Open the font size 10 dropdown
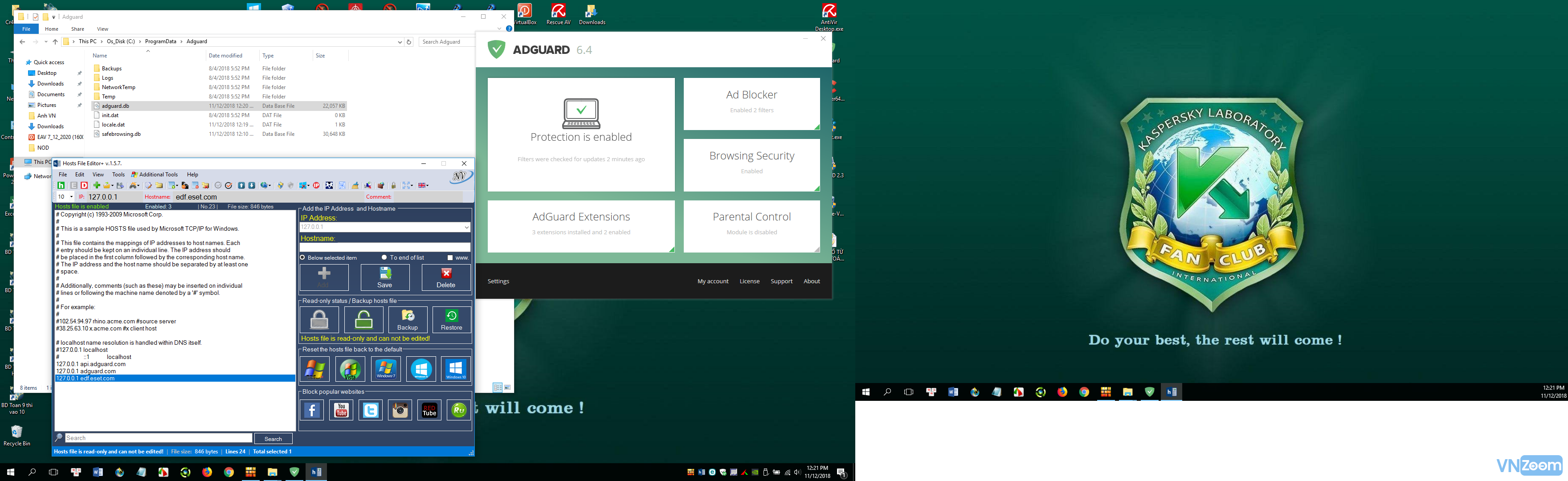The width and height of the screenshot is (1568, 481). 71,197
